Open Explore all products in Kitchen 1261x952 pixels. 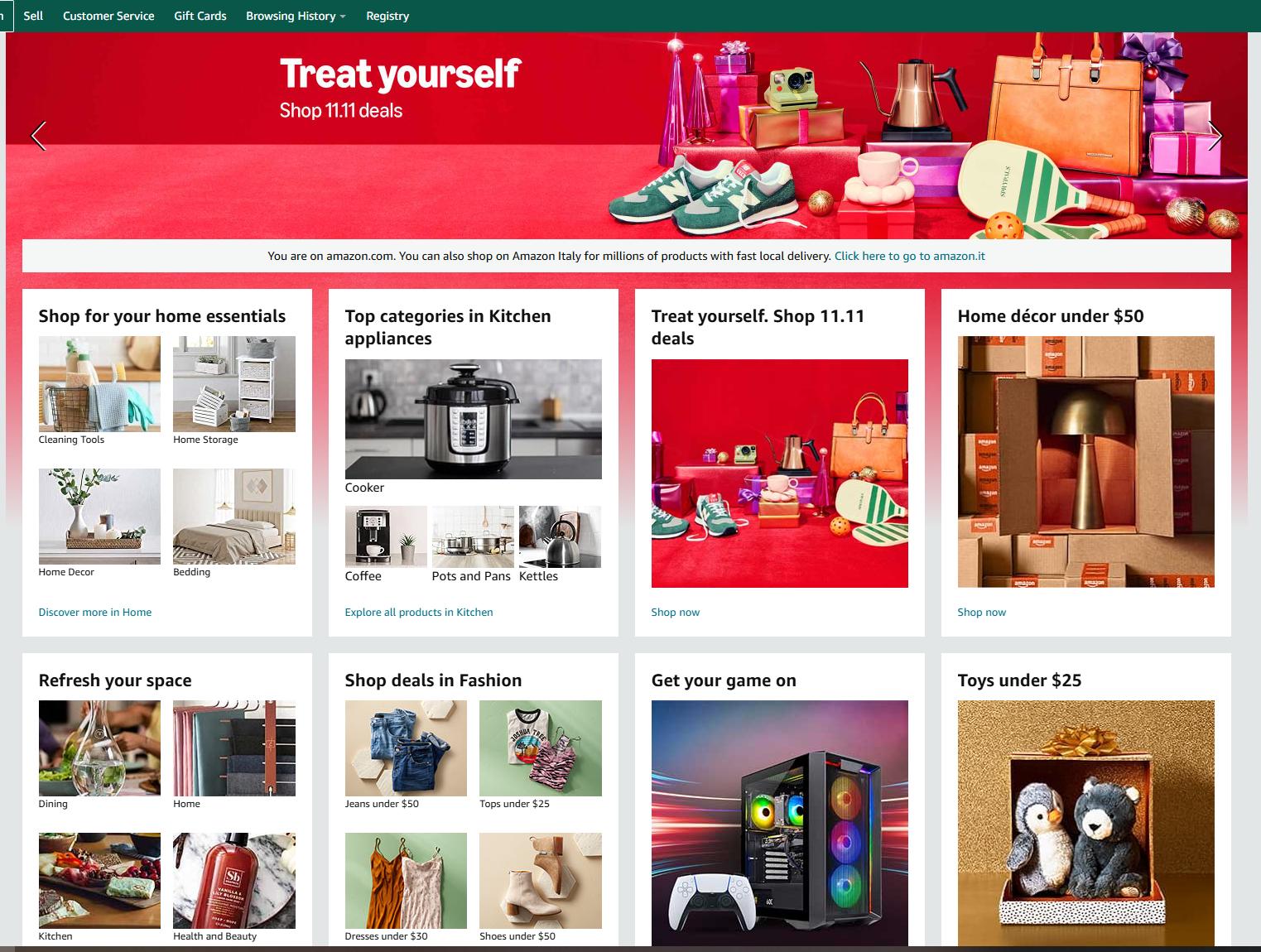pyautogui.click(x=419, y=613)
